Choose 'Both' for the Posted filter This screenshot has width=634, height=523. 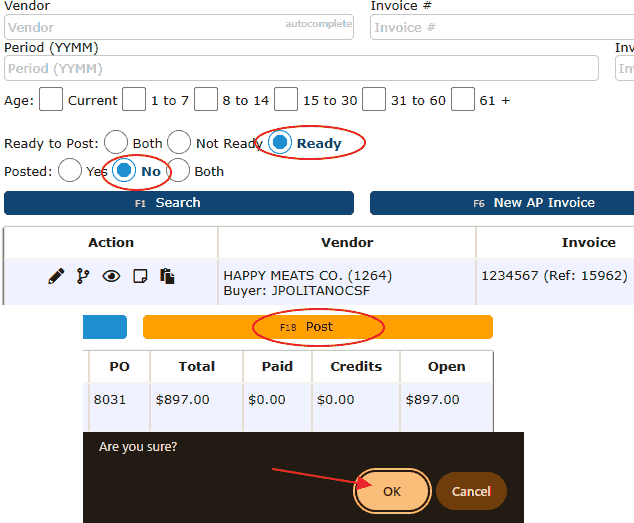(x=178, y=171)
